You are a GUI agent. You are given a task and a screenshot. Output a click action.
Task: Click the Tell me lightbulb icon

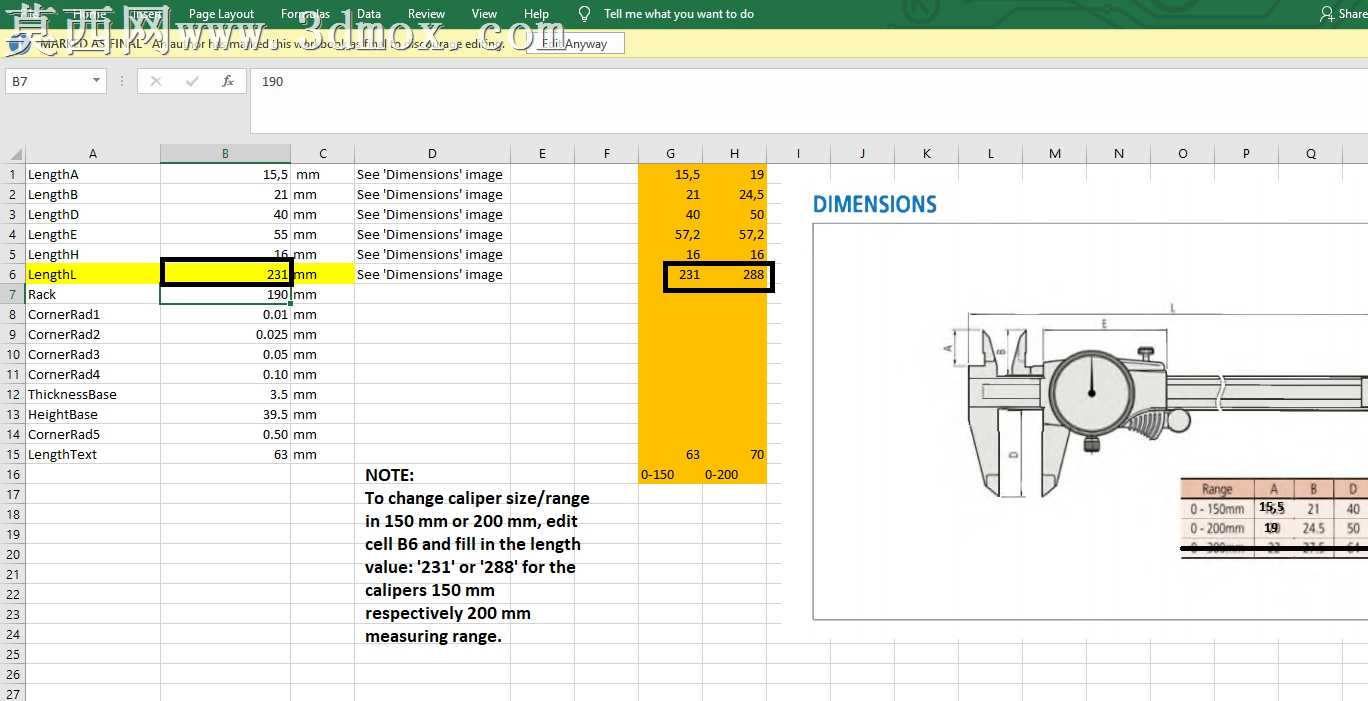(585, 13)
